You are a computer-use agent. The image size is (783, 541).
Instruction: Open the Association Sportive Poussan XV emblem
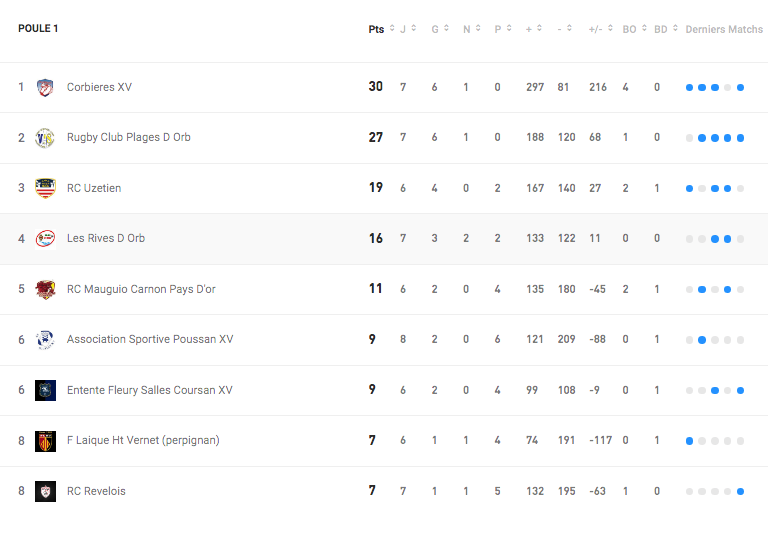pyautogui.click(x=45, y=340)
